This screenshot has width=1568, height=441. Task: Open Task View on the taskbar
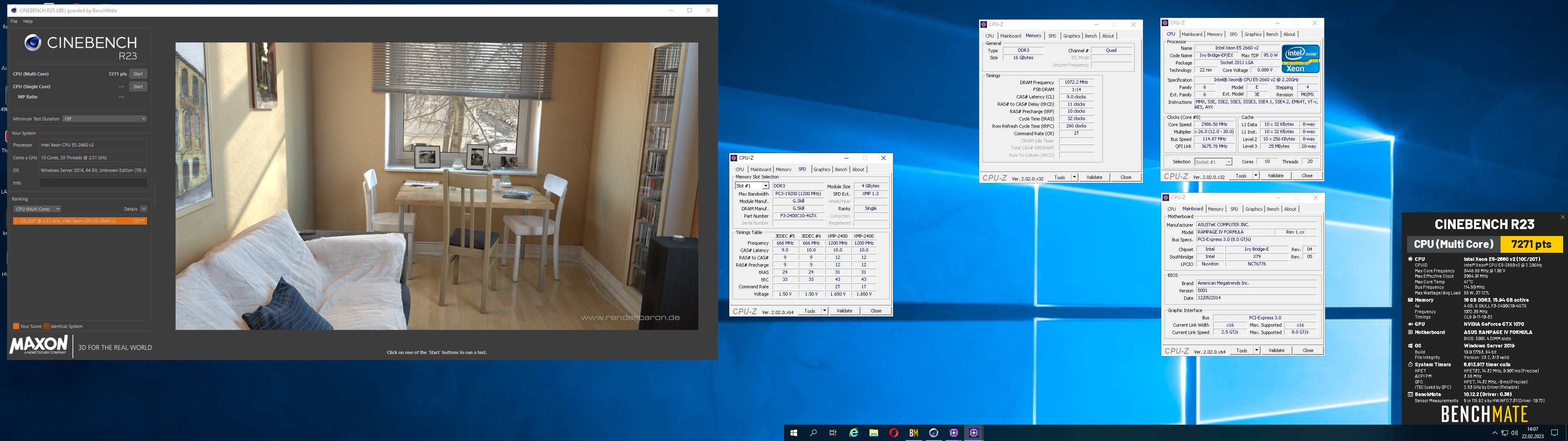[x=833, y=433]
